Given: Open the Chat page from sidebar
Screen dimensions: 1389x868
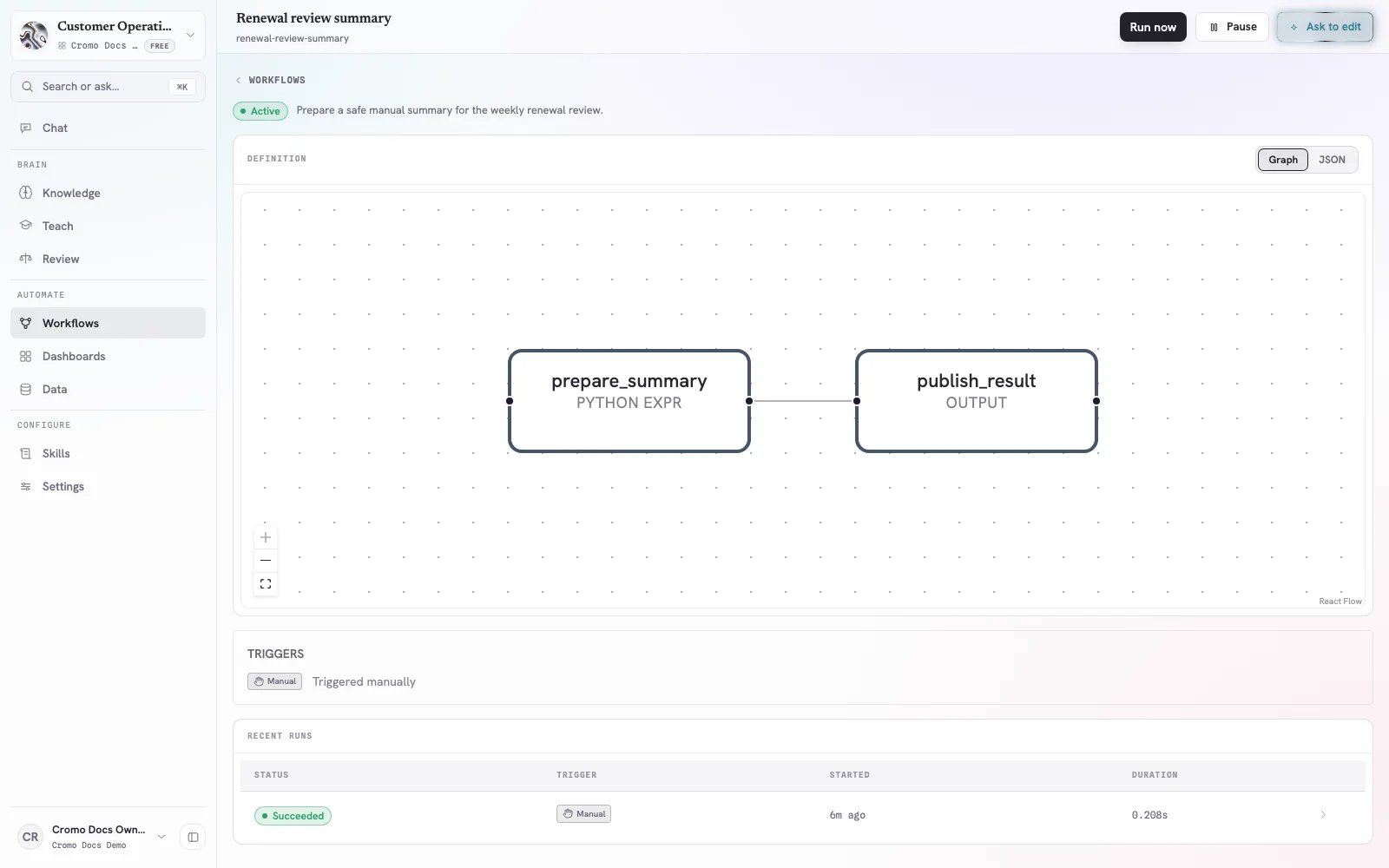Looking at the screenshot, I should tap(108, 128).
